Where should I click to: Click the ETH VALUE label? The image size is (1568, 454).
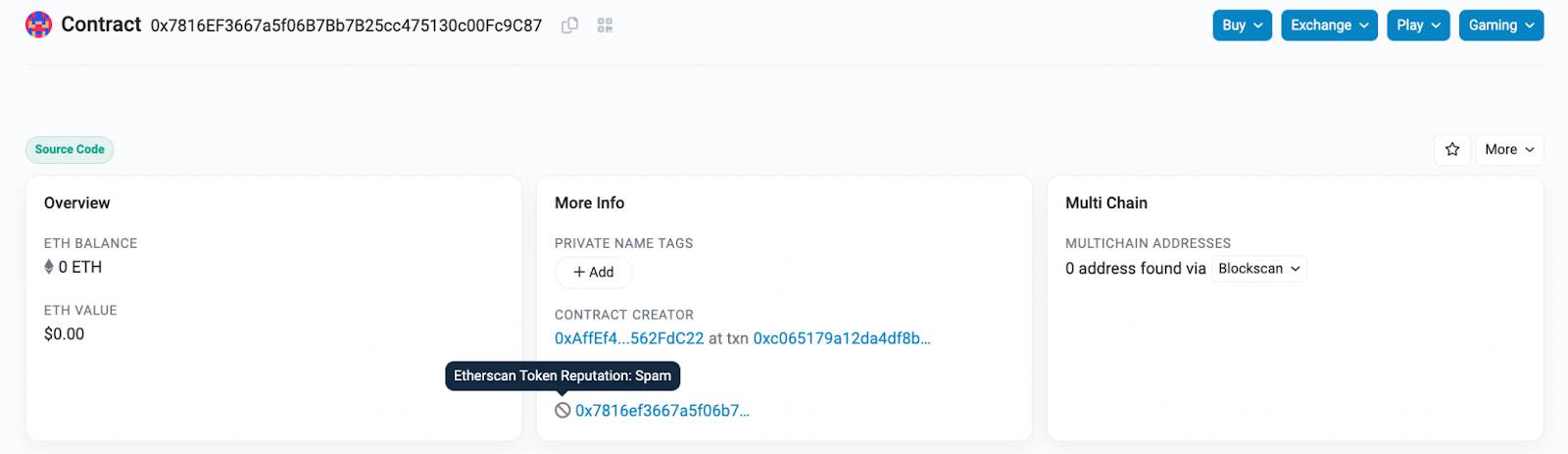tap(80, 311)
